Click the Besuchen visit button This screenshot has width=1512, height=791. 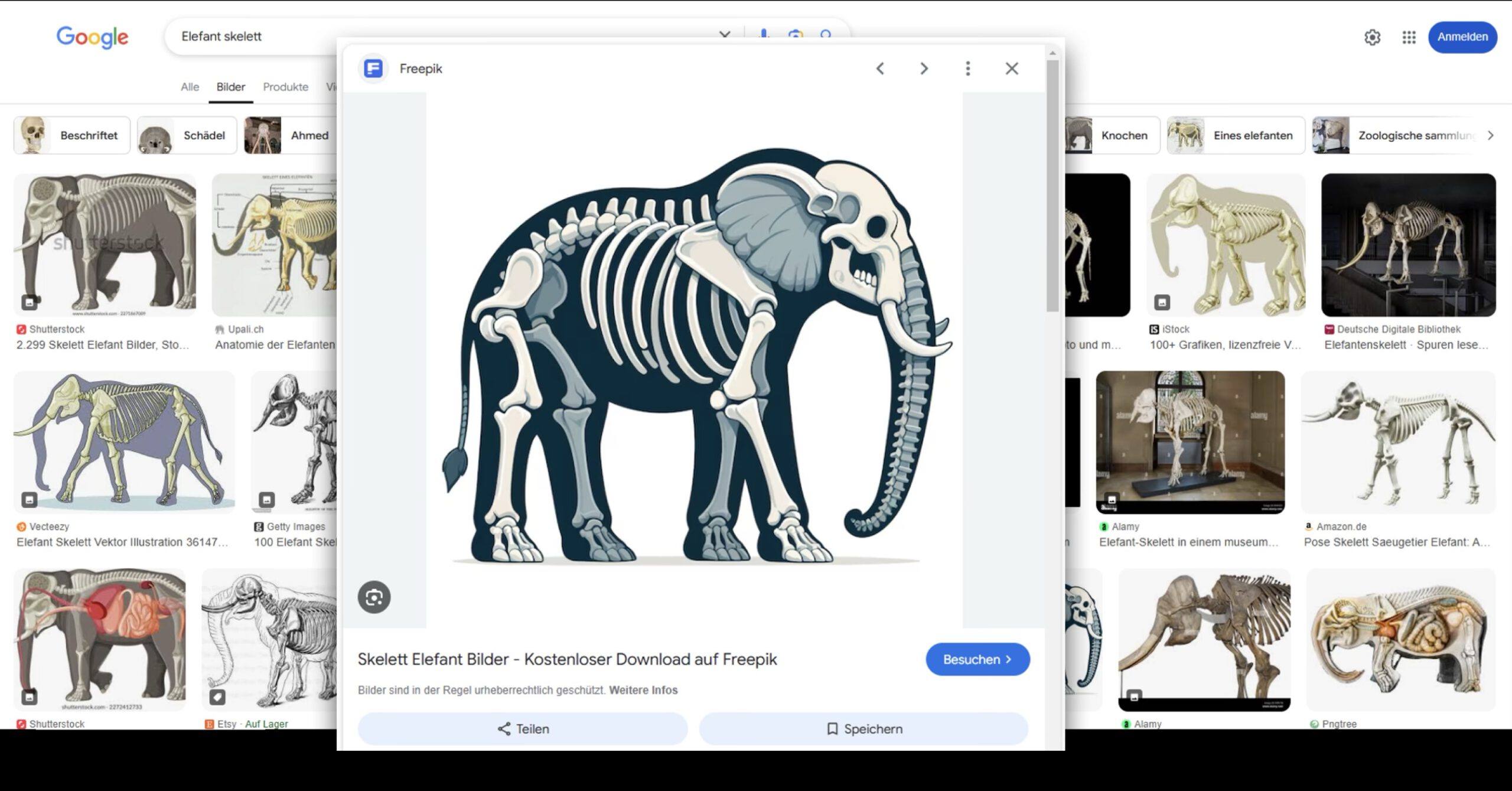[x=977, y=659]
